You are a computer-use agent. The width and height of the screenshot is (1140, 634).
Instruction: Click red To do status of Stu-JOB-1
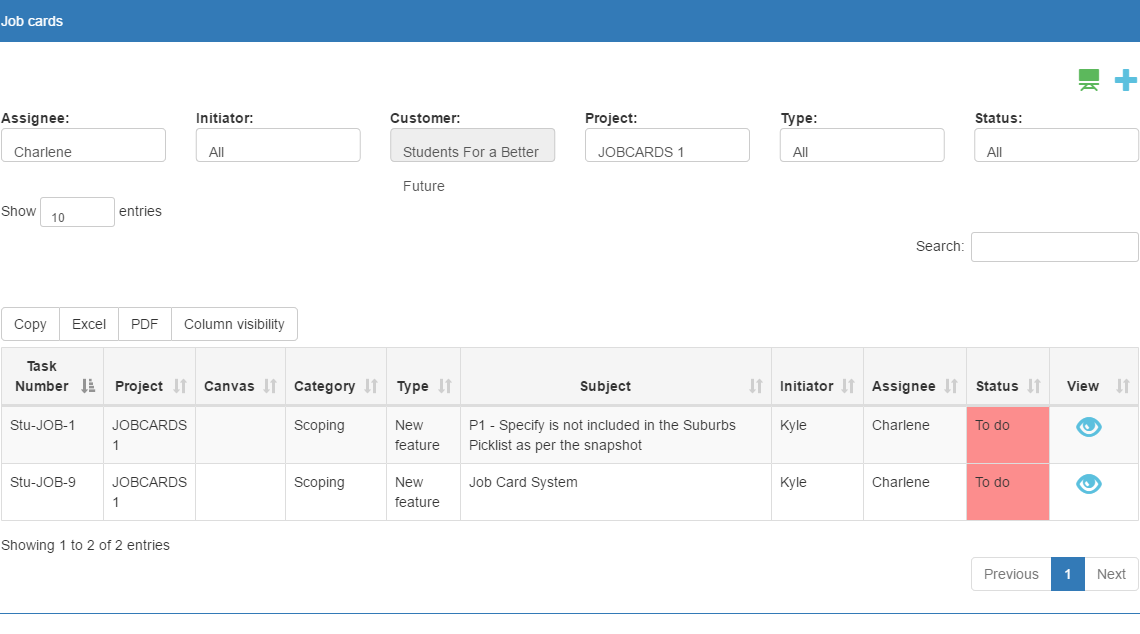pos(1008,435)
